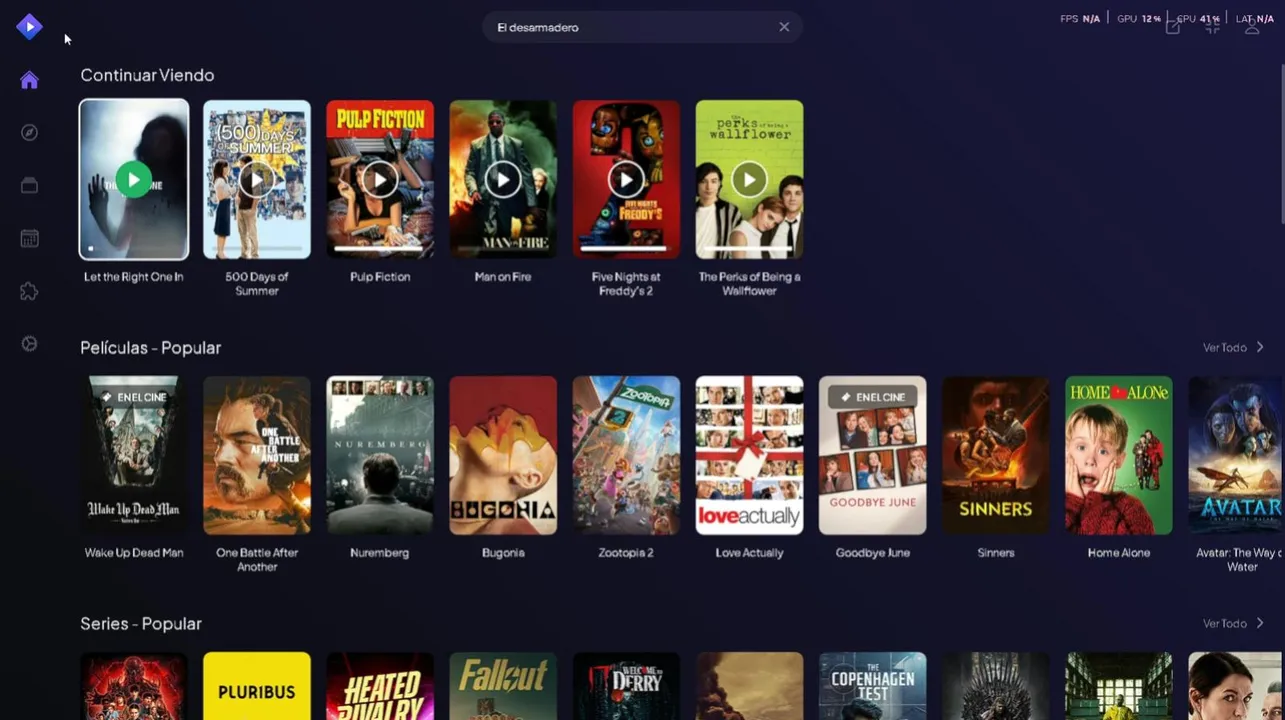Image resolution: width=1285 pixels, height=720 pixels.
Task: Click the search field containing "El desarmadero"
Action: [642, 27]
